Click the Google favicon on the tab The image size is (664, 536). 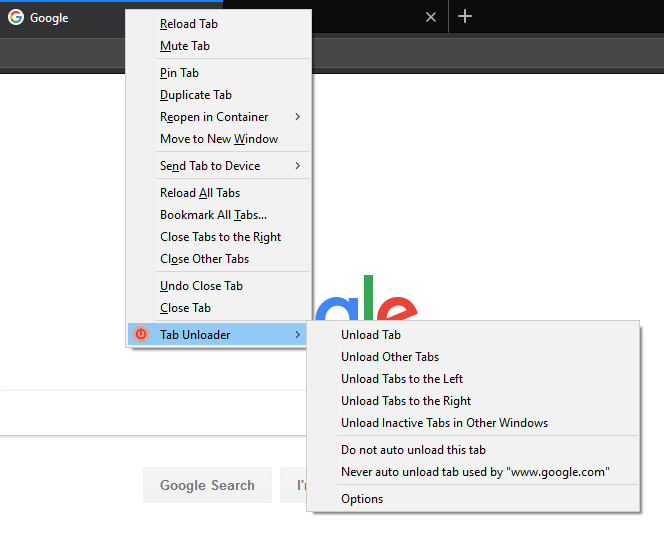(x=16, y=17)
